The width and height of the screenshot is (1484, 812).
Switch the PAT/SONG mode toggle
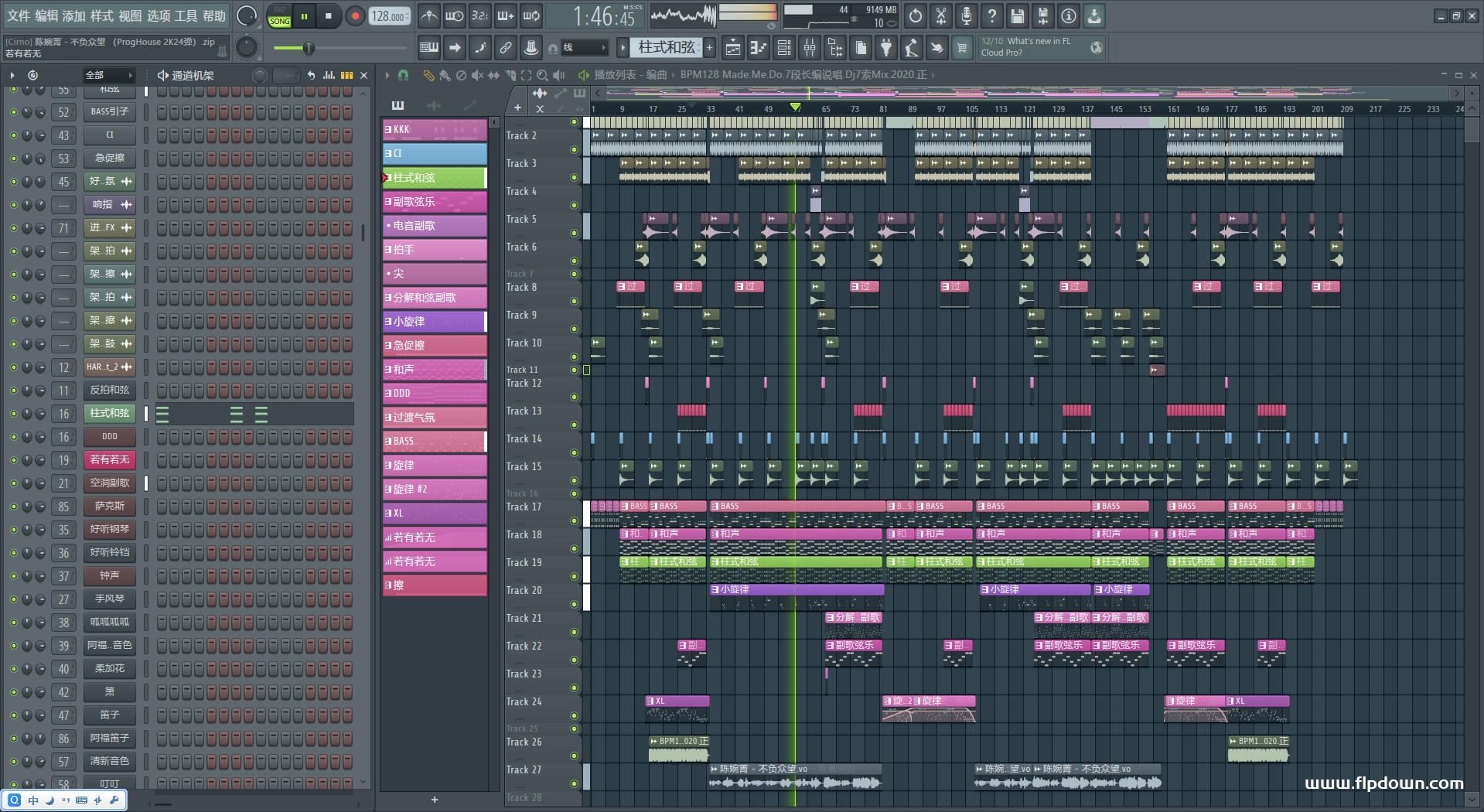click(279, 16)
